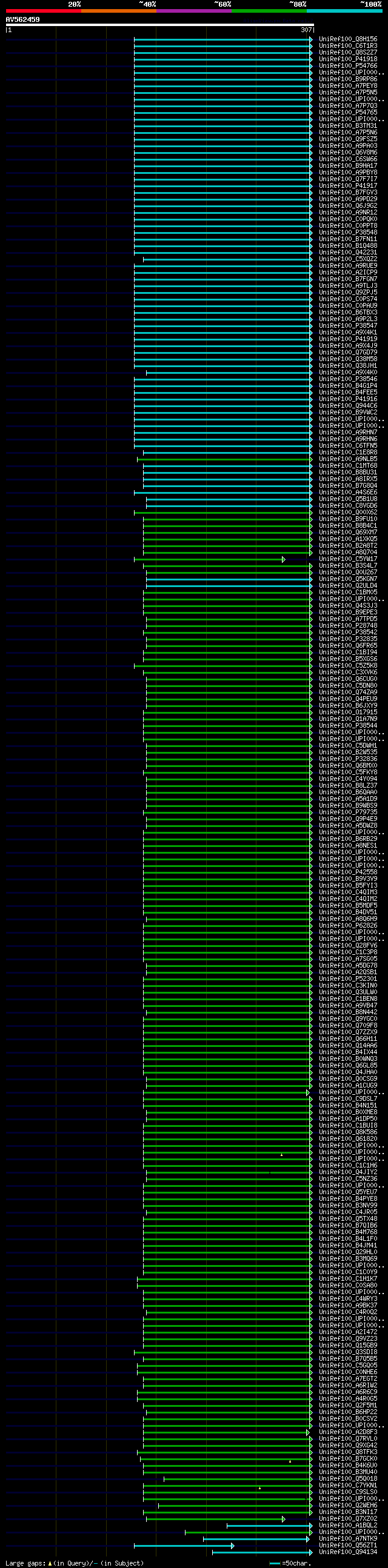Click the '=50char.' scale legend
The width and height of the screenshot is (388, 1568).
290,1564
